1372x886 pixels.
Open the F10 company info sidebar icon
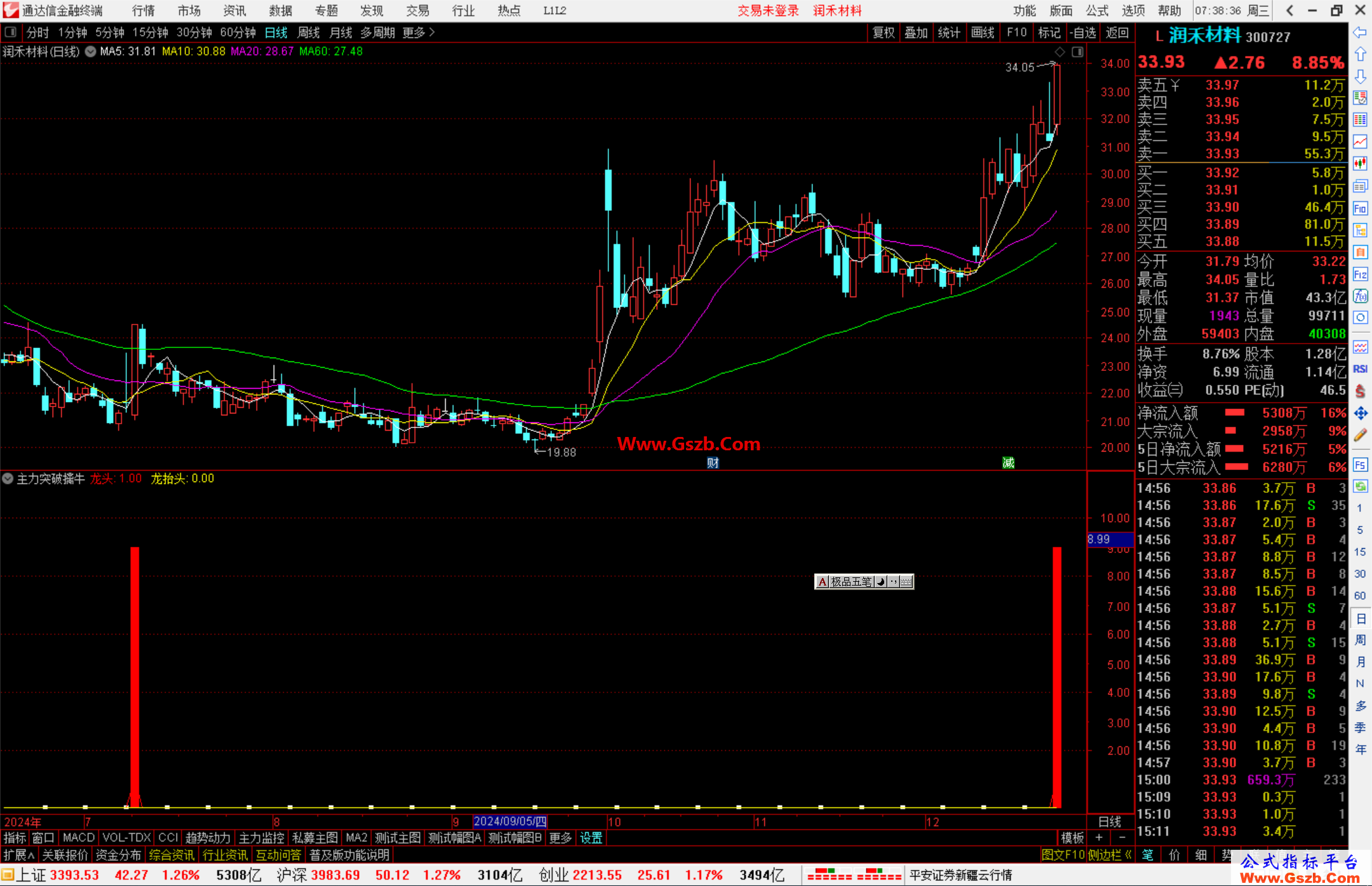tap(1360, 208)
